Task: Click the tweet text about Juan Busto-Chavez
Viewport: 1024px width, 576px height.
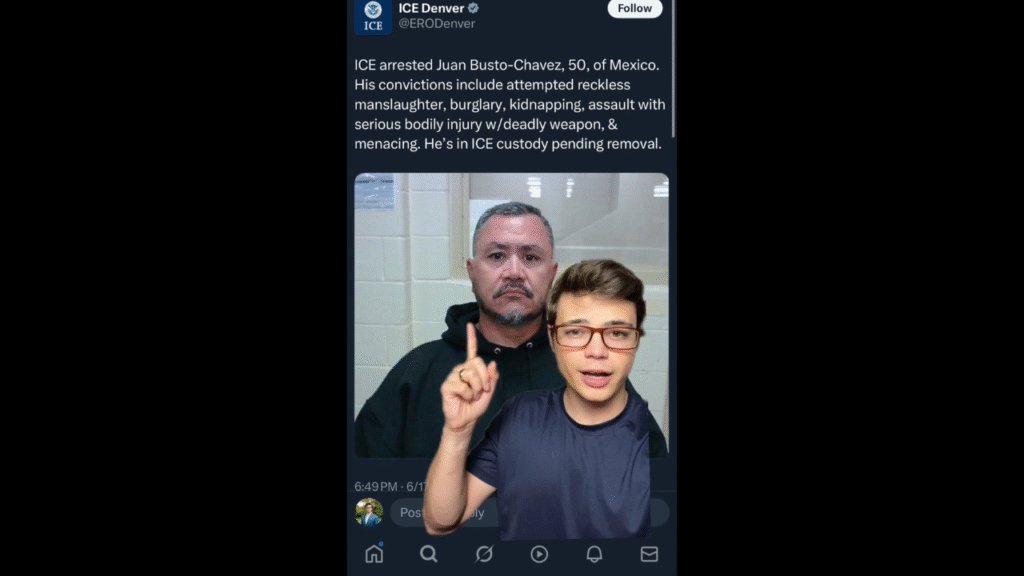Action: [x=510, y=104]
